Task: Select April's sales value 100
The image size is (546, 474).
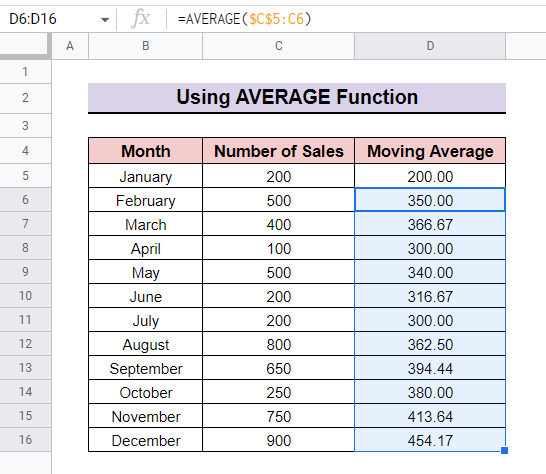Action: click(x=279, y=248)
